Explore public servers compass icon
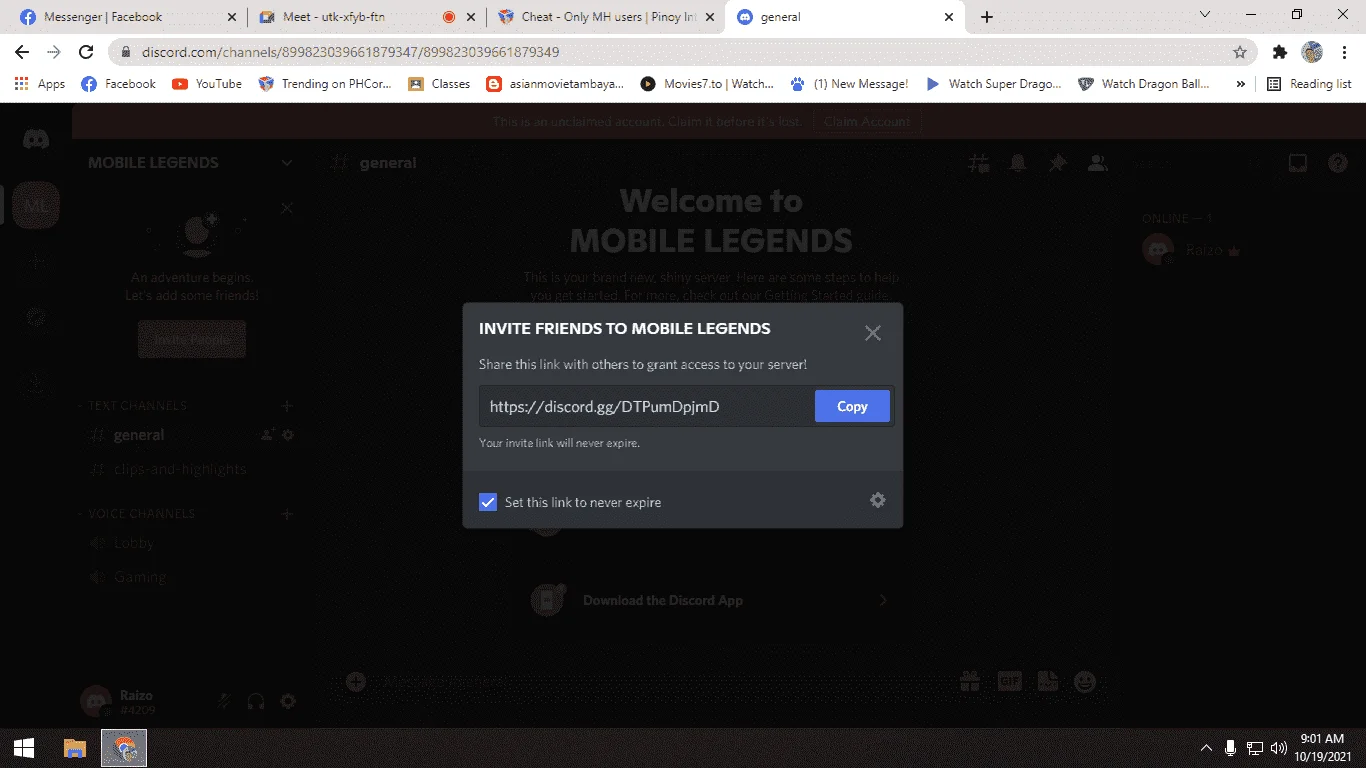This screenshot has width=1366, height=768. coord(36,318)
